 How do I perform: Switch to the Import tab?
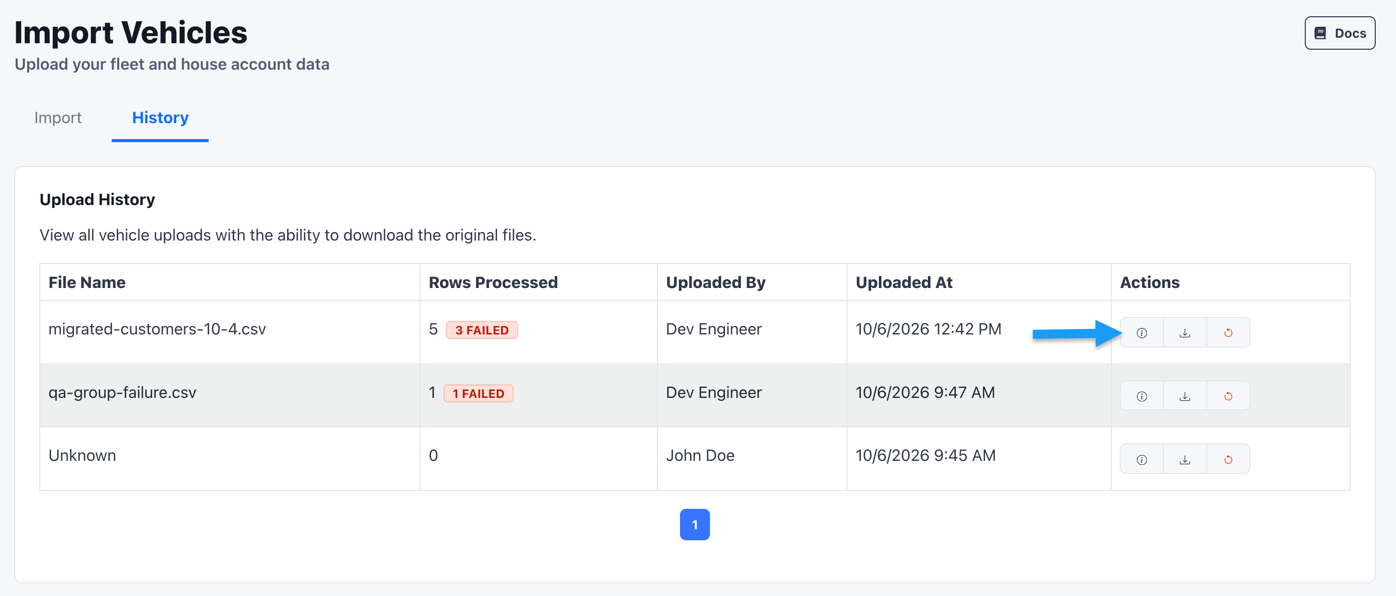point(58,118)
